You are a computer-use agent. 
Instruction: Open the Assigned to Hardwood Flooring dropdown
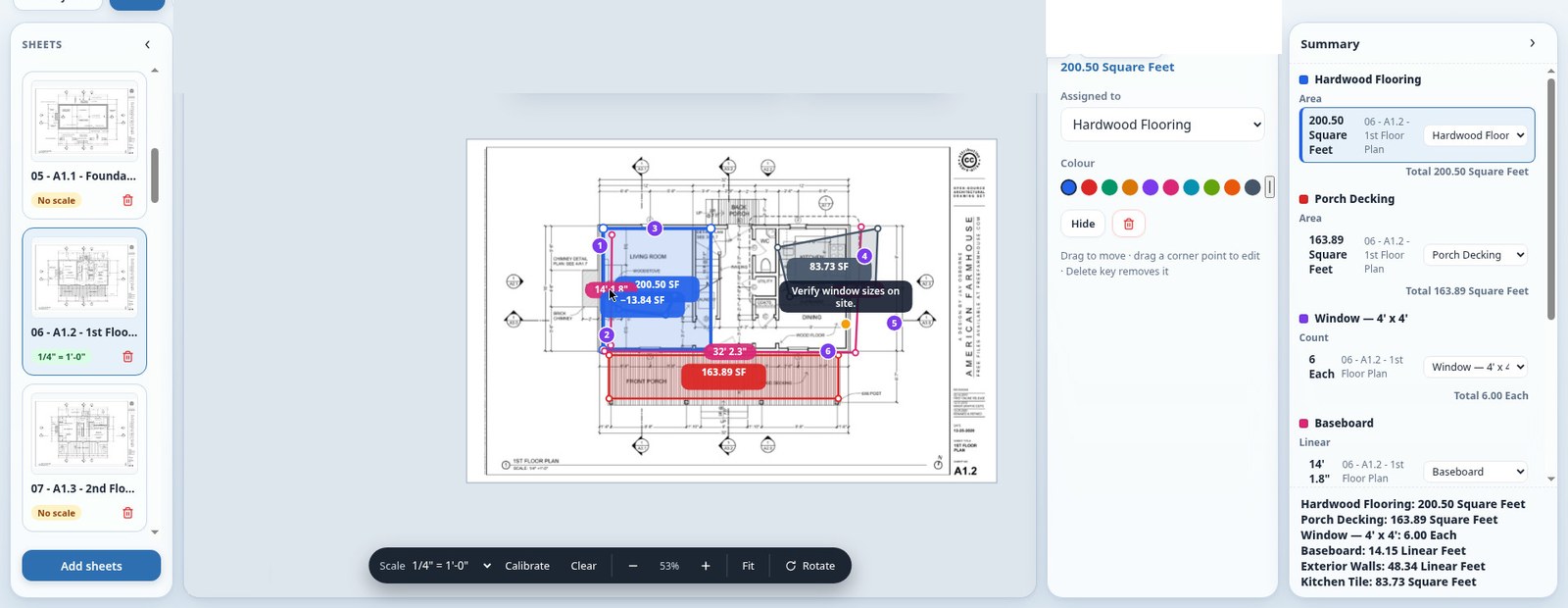click(x=1162, y=125)
